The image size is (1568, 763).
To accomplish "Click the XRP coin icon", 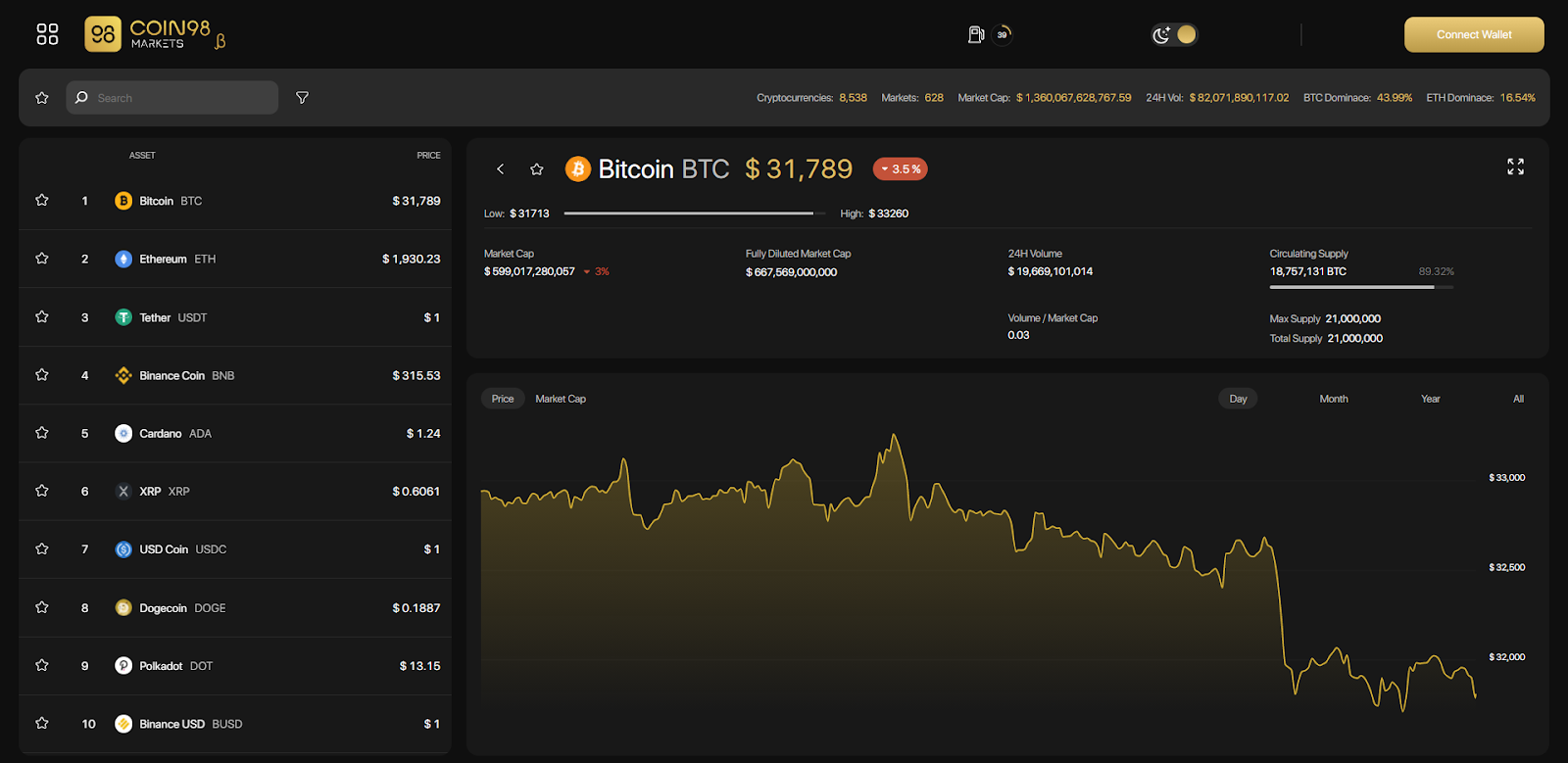I will point(123,492).
